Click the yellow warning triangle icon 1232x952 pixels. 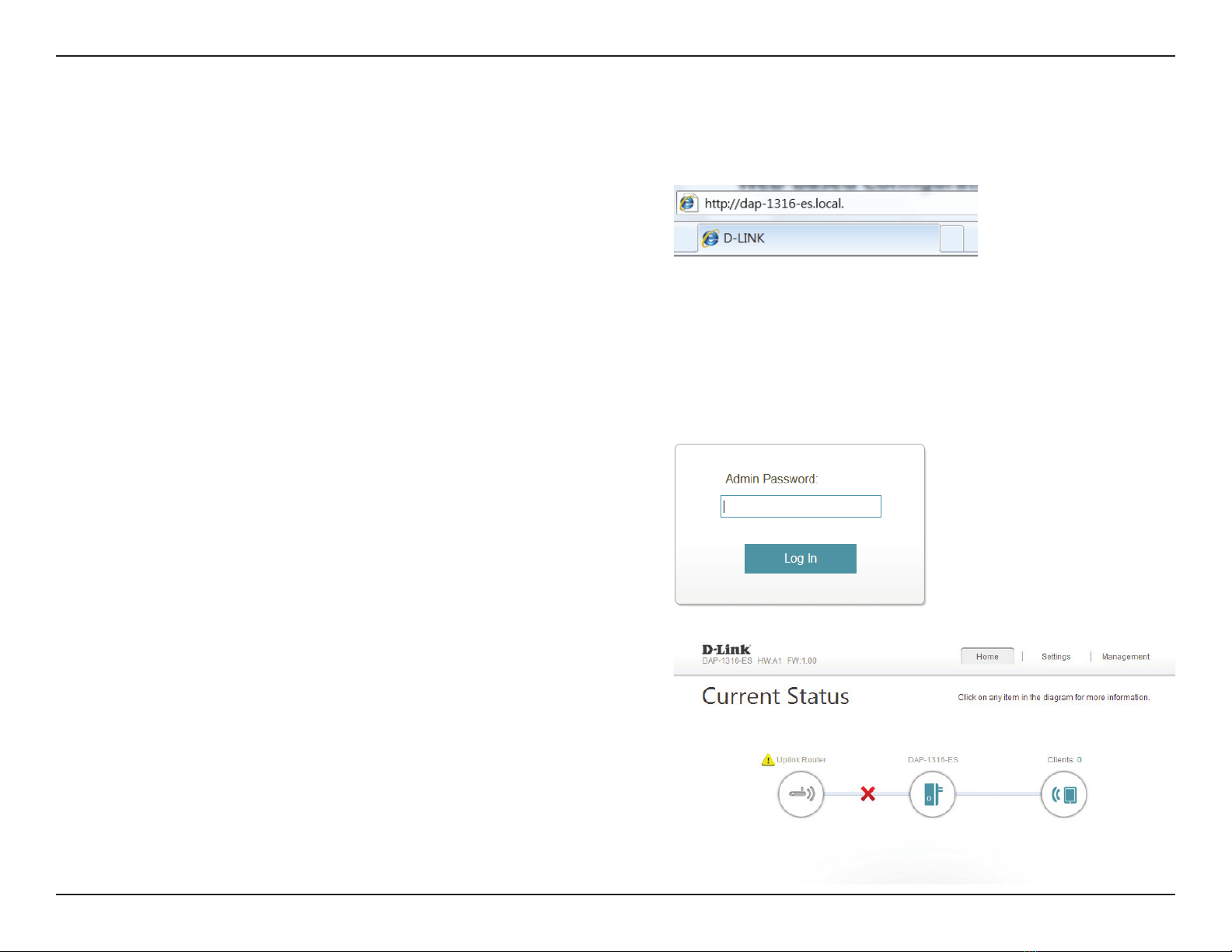[768, 759]
